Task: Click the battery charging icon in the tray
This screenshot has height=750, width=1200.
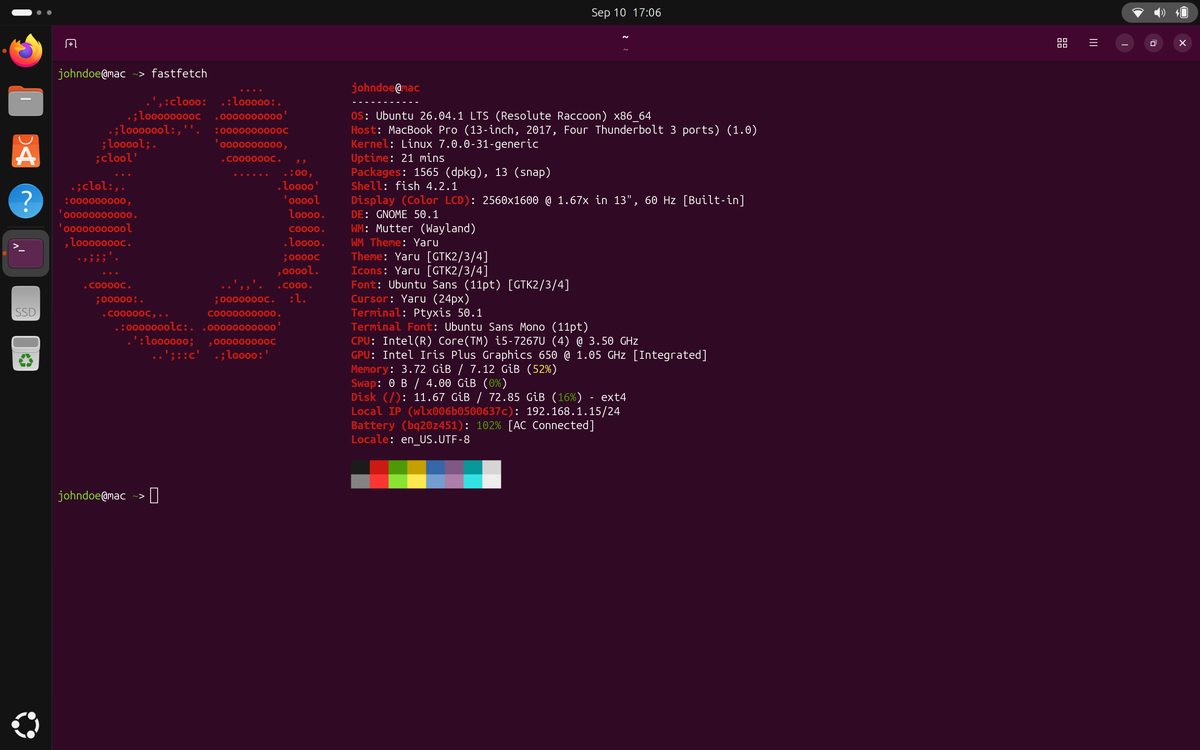Action: coord(1180,12)
